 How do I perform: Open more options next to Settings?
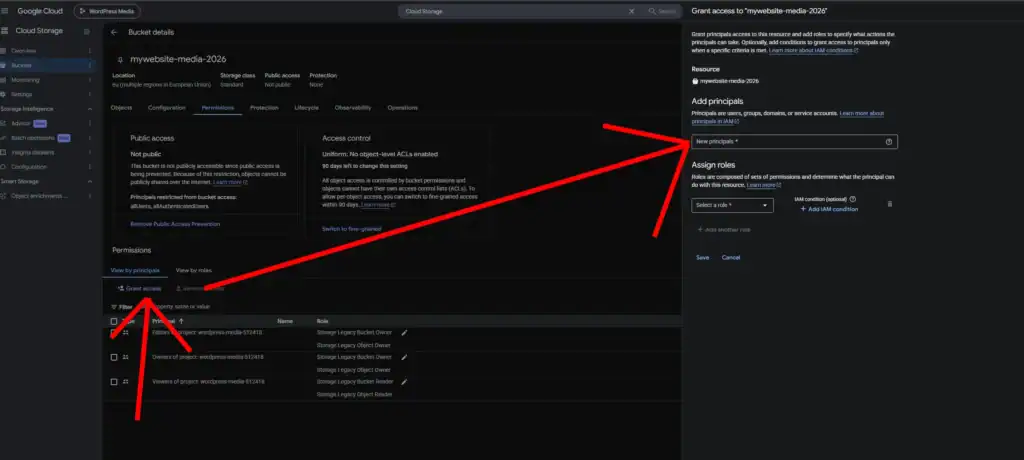(89, 94)
